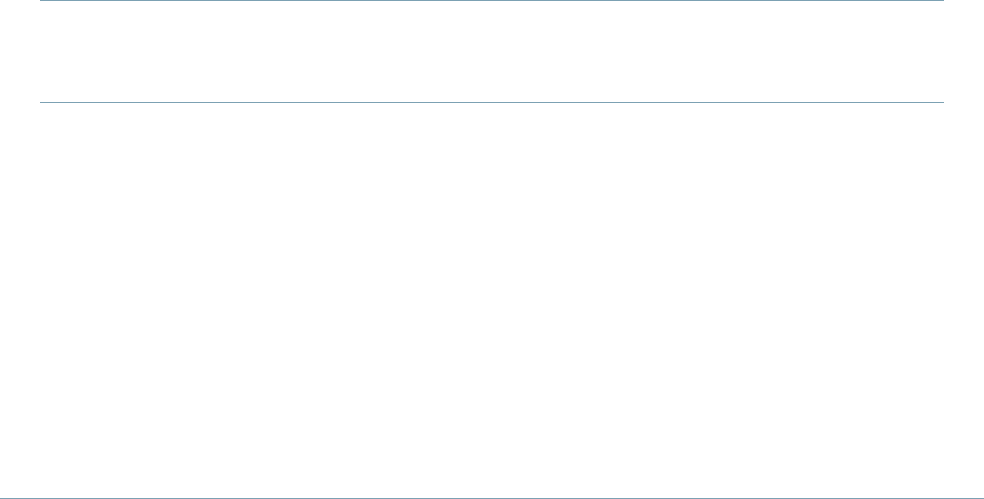Click the empty band between top dividers
Image resolution: width=984 pixels, height=499 pixels.
(x=492, y=52)
